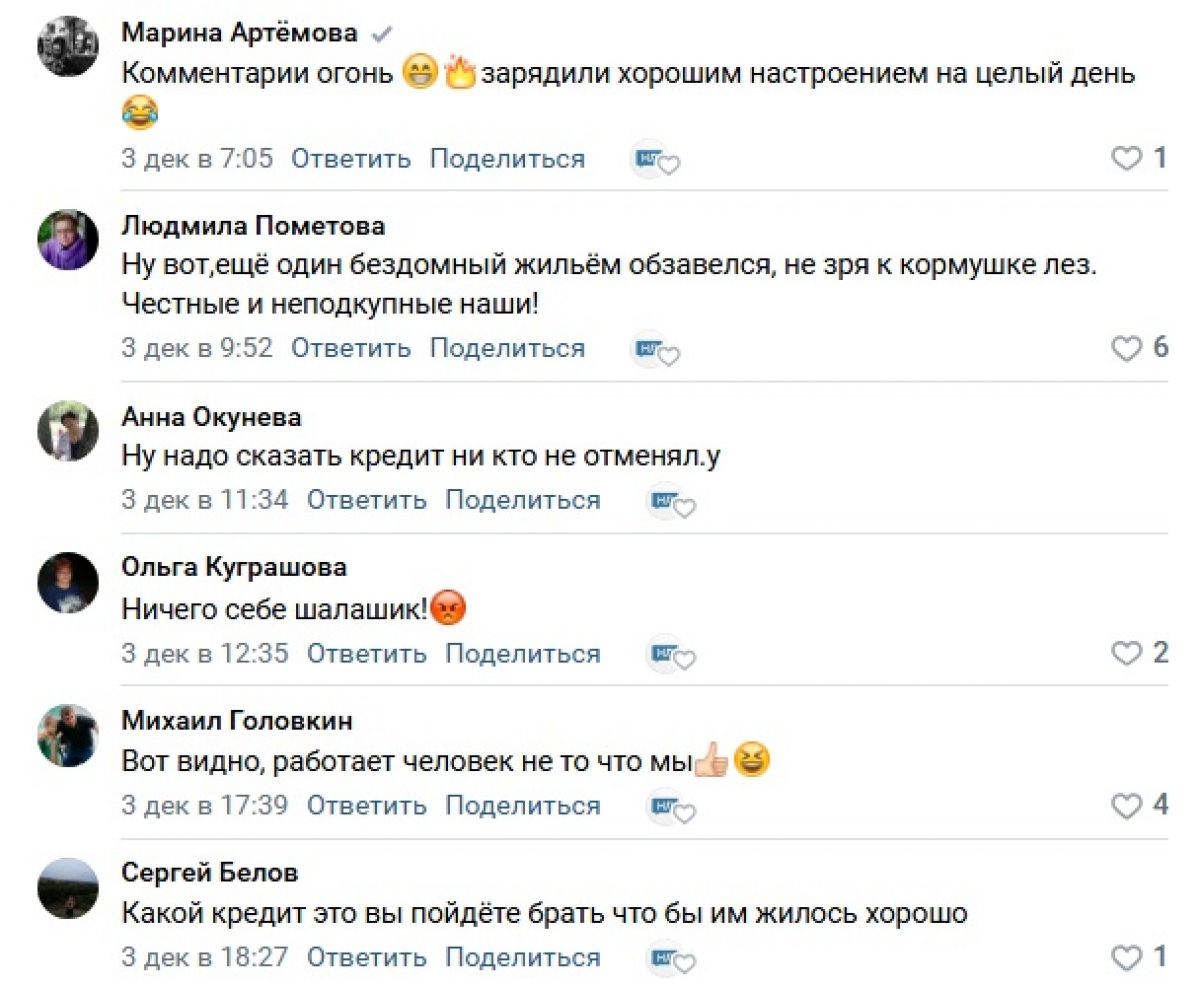The image size is (1200, 986).
Task: Share Людмила Пометова's comment
Action: point(507,348)
